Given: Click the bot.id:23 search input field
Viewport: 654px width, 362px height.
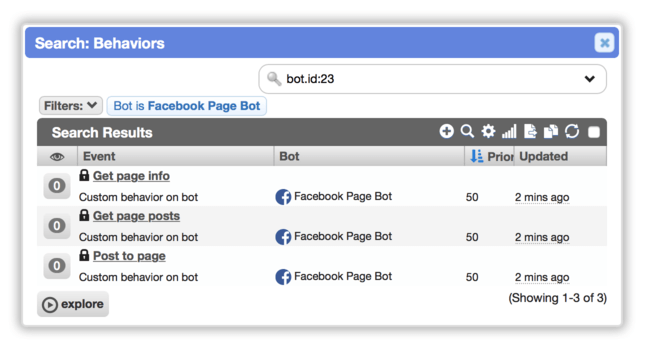Looking at the screenshot, I should (x=433, y=79).
